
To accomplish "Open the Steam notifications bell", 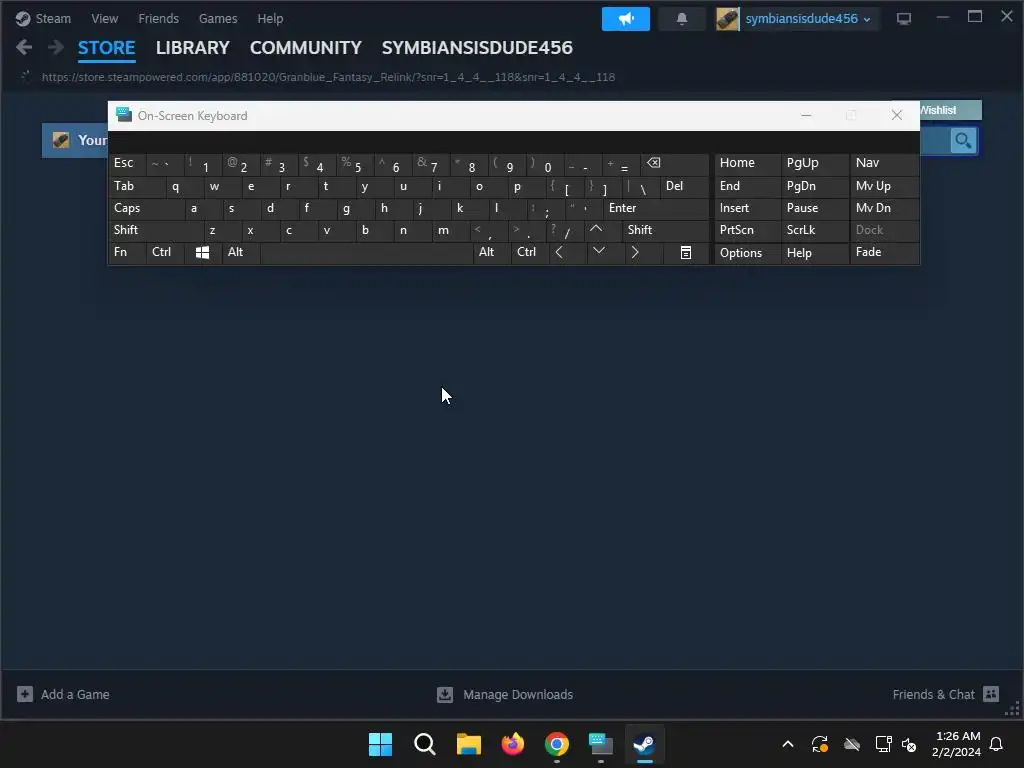I will pos(681,19).
